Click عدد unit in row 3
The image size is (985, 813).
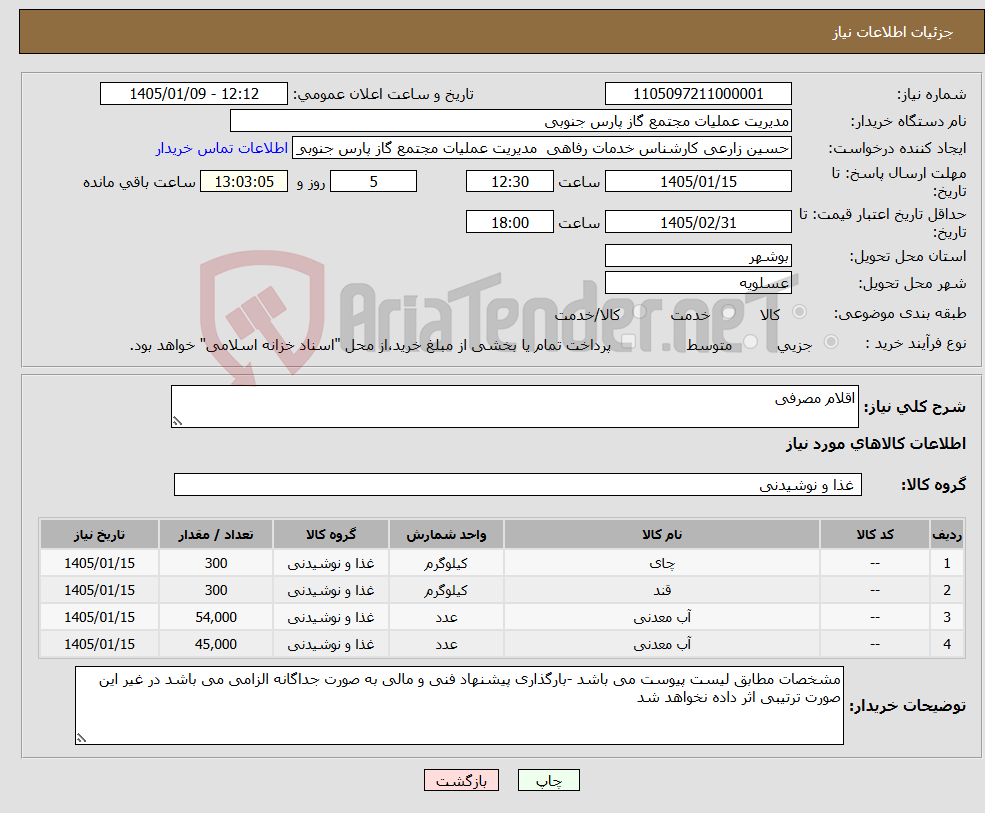coord(446,618)
